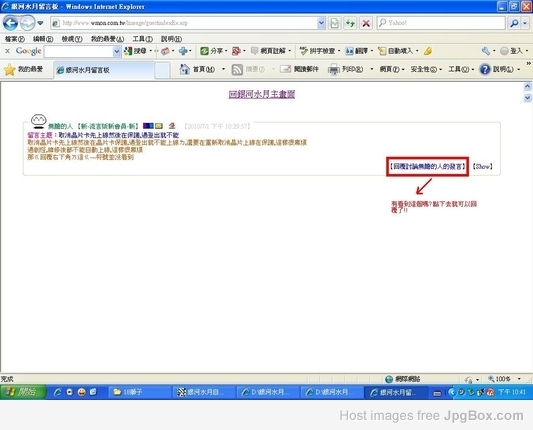
Task: Click the Favorites star icon
Action: pyautogui.click(x=10, y=69)
